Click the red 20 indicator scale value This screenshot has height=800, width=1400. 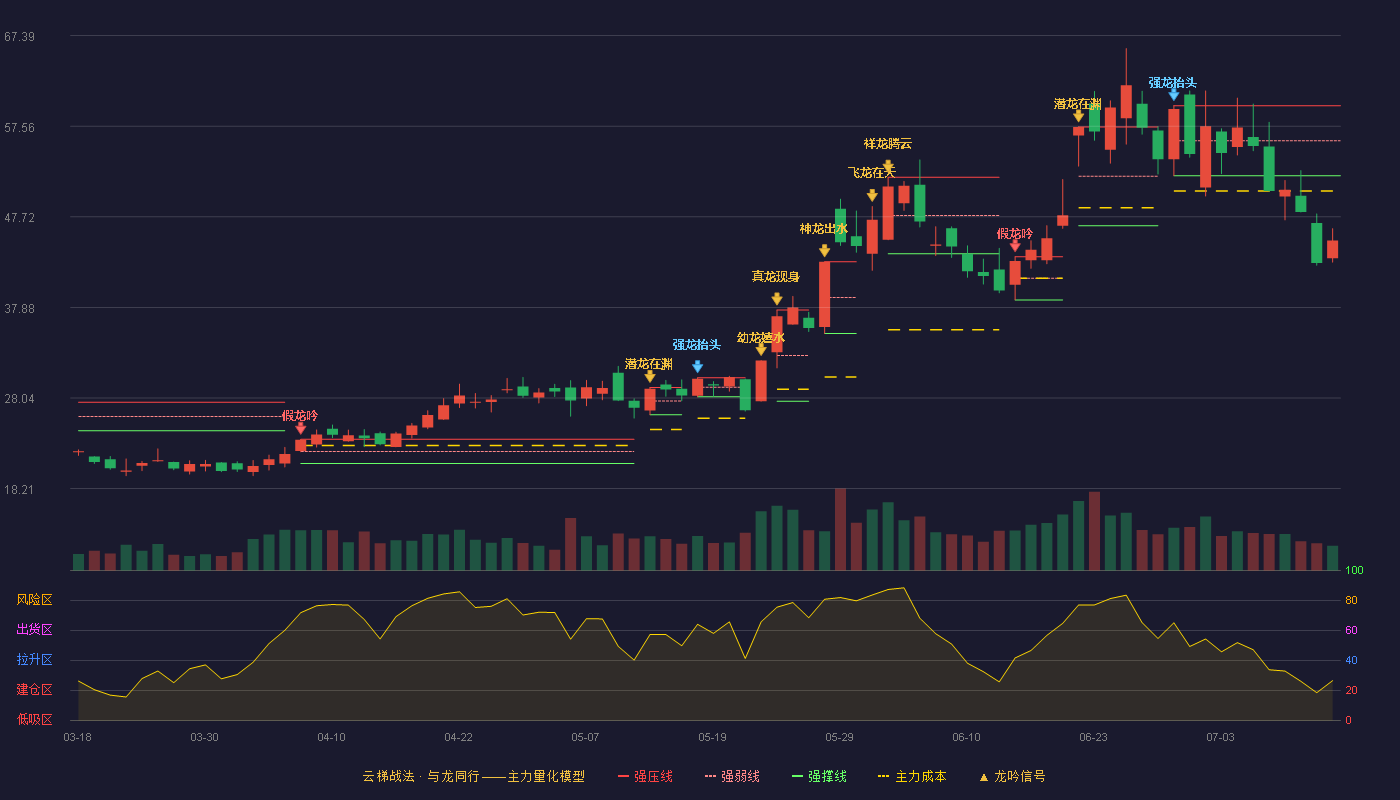(x=1351, y=690)
